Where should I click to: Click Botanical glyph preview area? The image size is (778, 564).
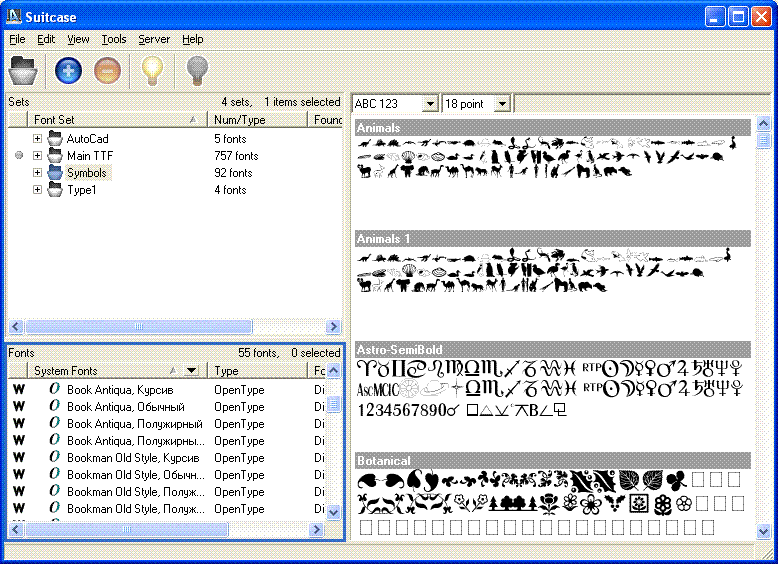551,502
